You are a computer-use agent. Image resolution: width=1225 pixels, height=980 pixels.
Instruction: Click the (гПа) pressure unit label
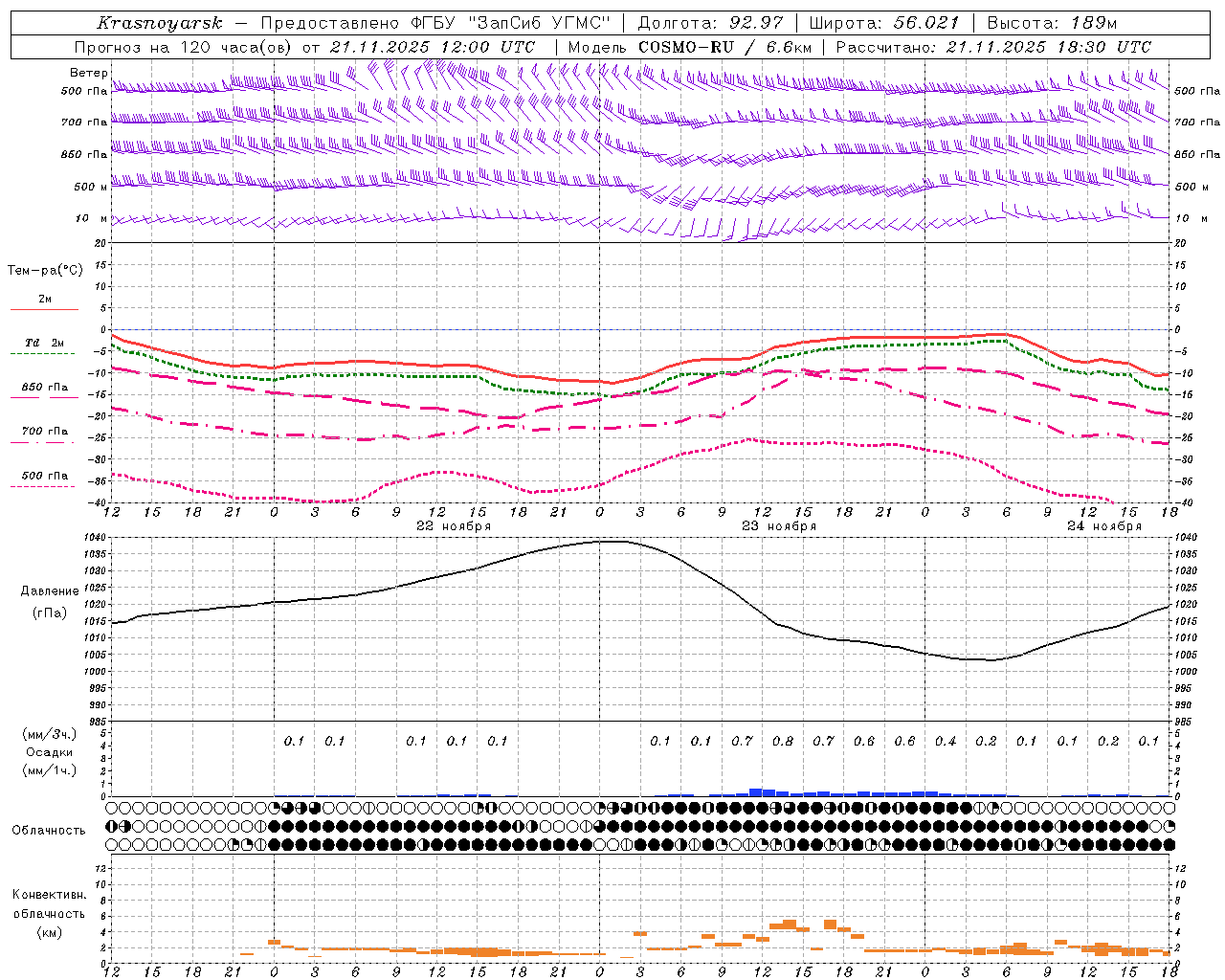pos(50,613)
